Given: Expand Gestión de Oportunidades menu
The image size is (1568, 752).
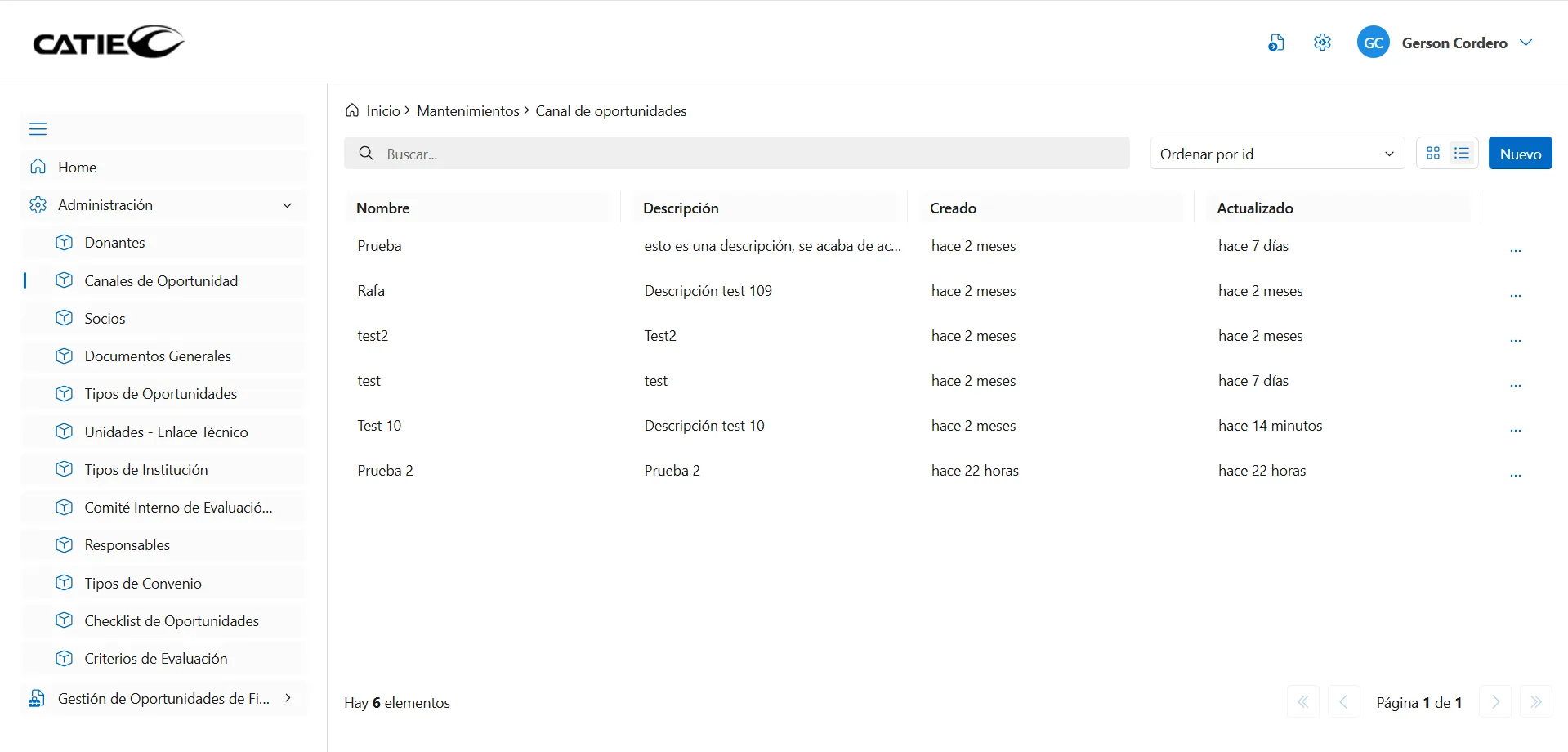Looking at the screenshot, I should 288,698.
